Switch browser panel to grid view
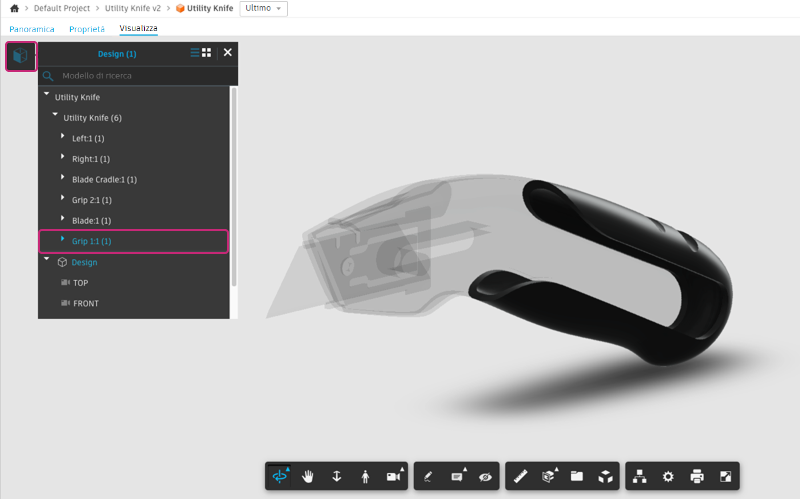 207,53
